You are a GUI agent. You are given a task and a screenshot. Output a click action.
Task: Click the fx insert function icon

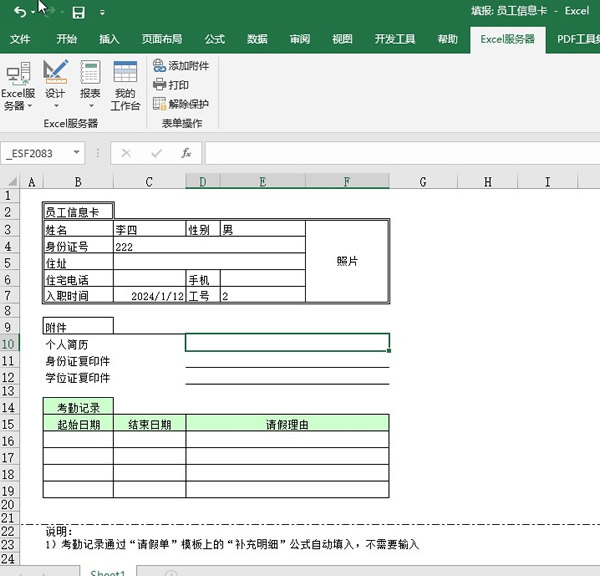pyautogui.click(x=186, y=153)
